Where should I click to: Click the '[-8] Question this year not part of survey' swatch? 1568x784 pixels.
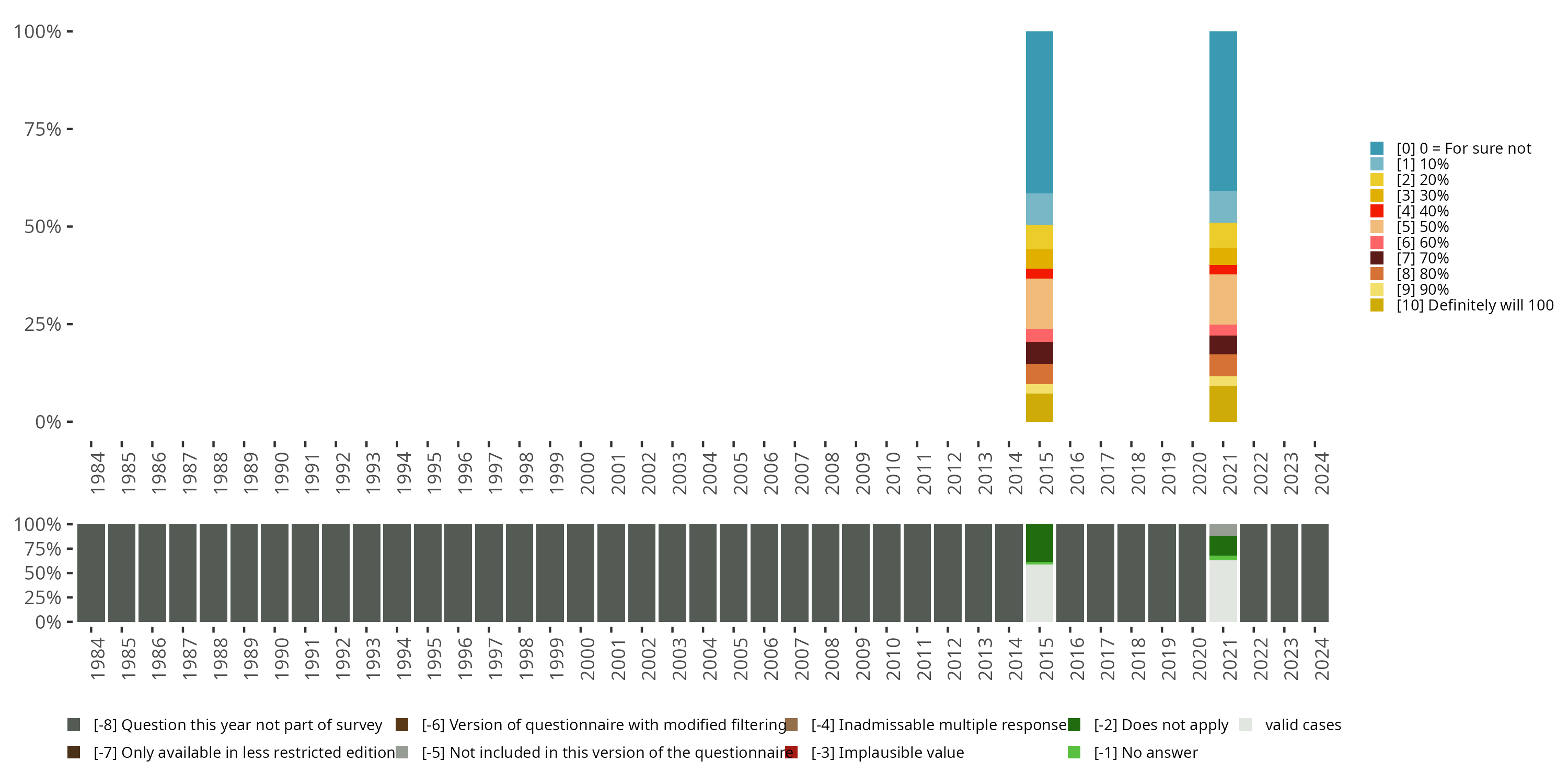(x=74, y=724)
